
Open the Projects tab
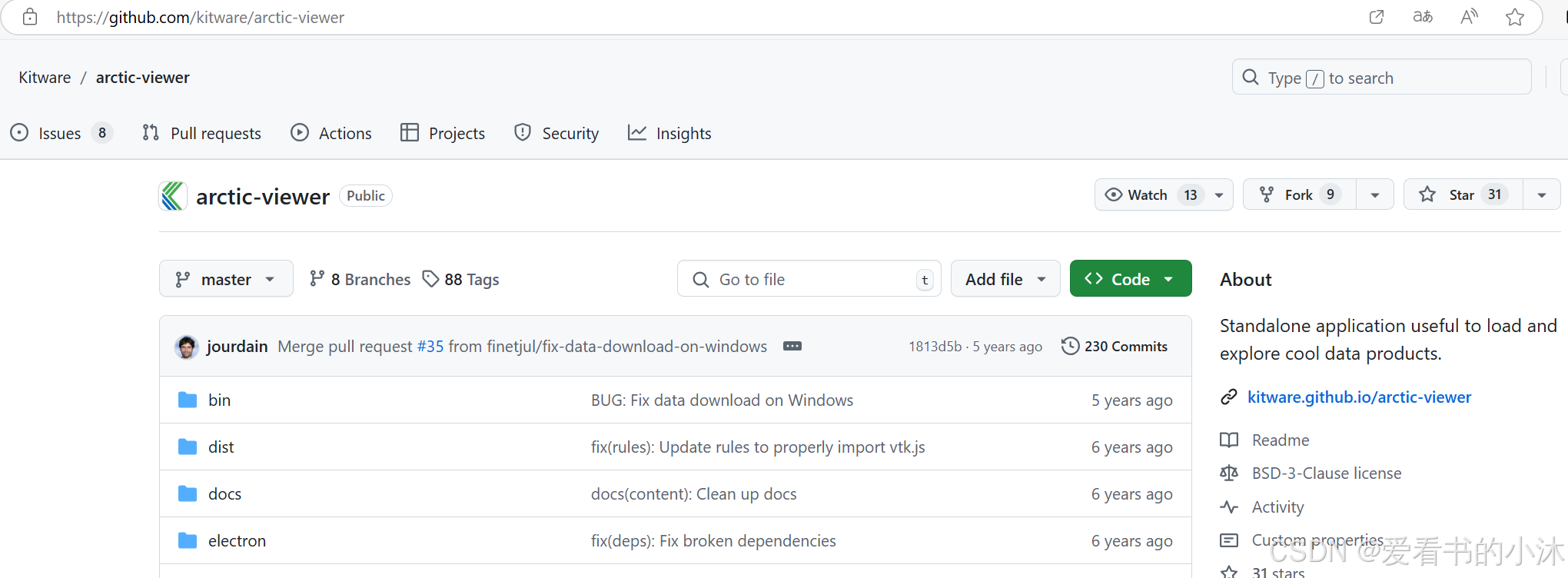point(443,133)
